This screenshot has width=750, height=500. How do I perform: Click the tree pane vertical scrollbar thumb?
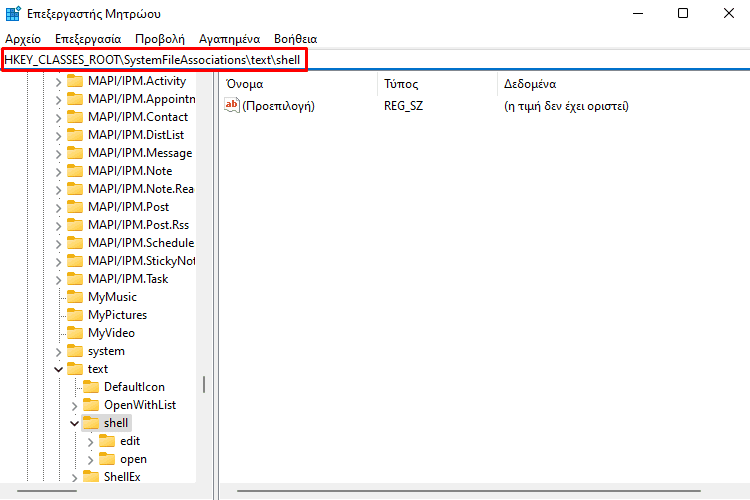[204, 384]
